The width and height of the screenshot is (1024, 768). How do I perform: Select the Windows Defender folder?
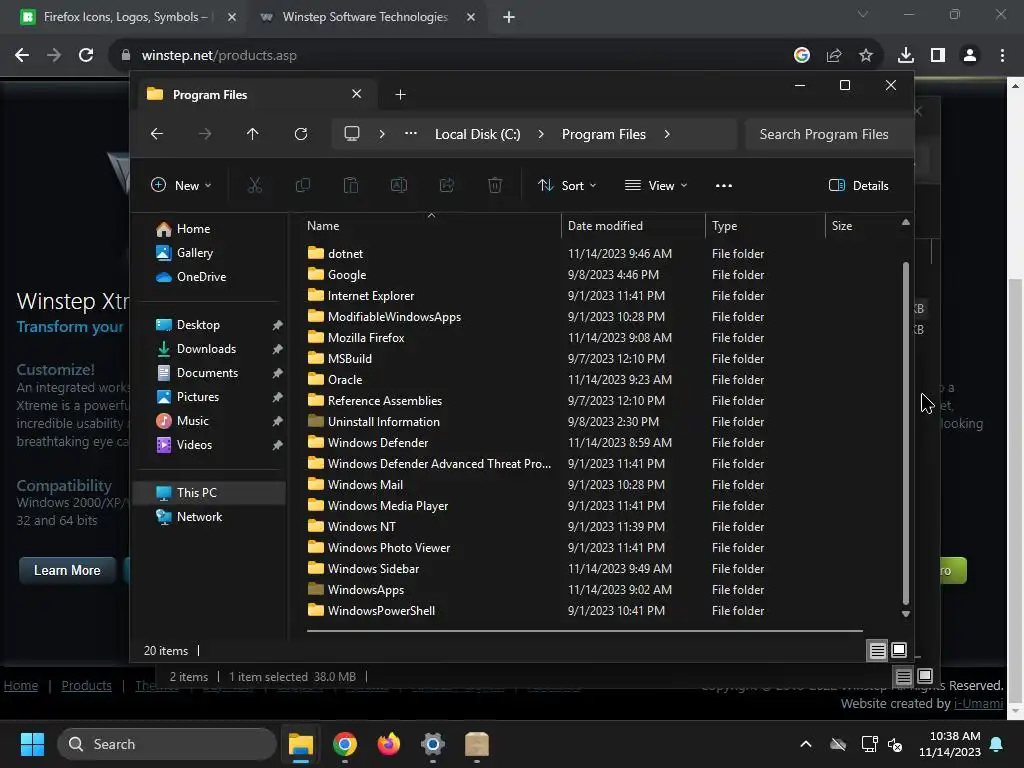pyautogui.click(x=377, y=443)
